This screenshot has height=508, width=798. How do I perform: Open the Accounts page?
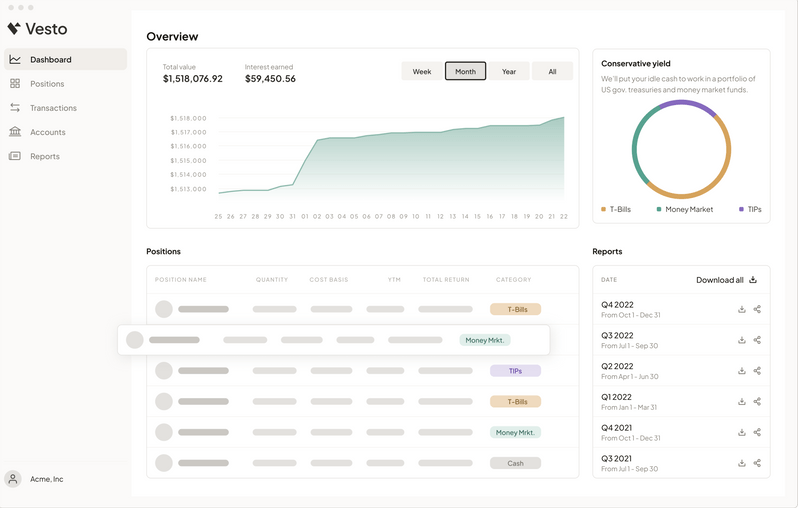tap(47, 132)
